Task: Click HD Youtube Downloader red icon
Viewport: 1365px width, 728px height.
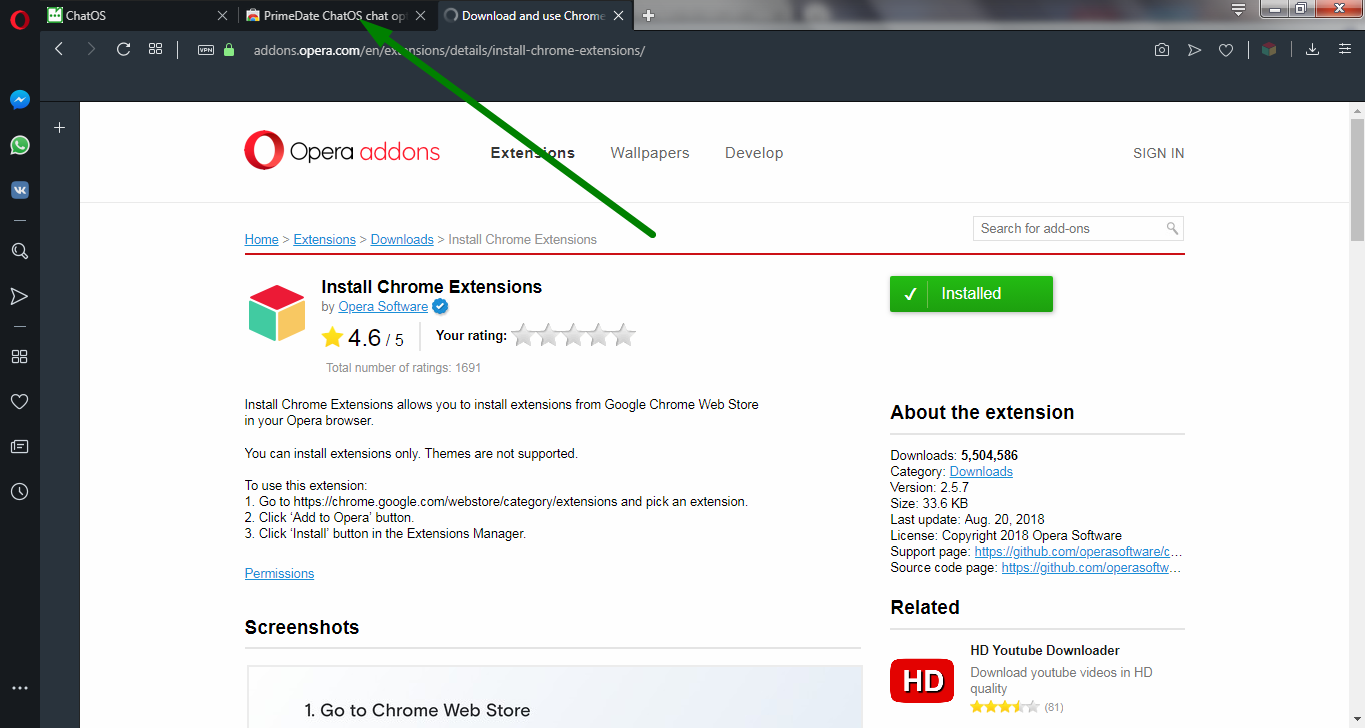Action: tap(922, 680)
